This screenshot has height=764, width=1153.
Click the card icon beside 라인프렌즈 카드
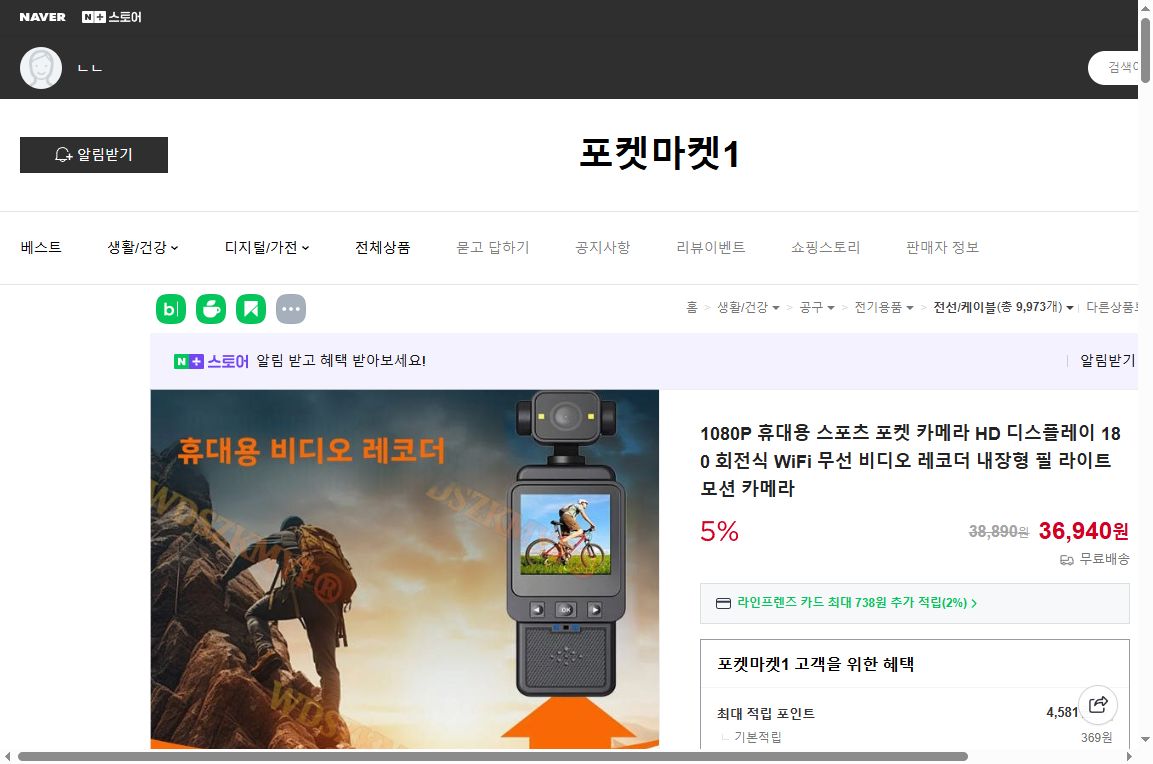(723, 603)
